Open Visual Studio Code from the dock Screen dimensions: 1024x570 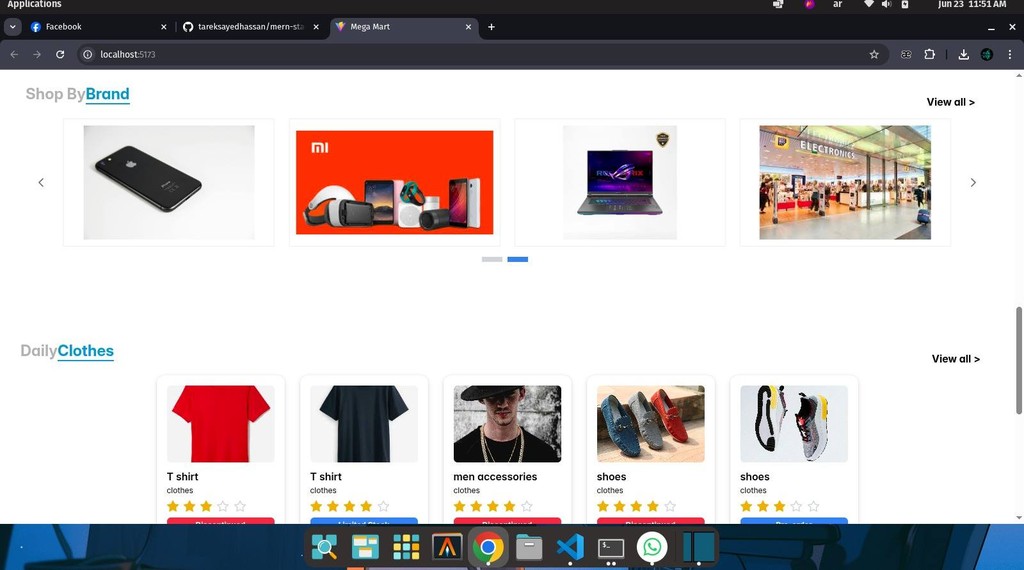tap(569, 547)
